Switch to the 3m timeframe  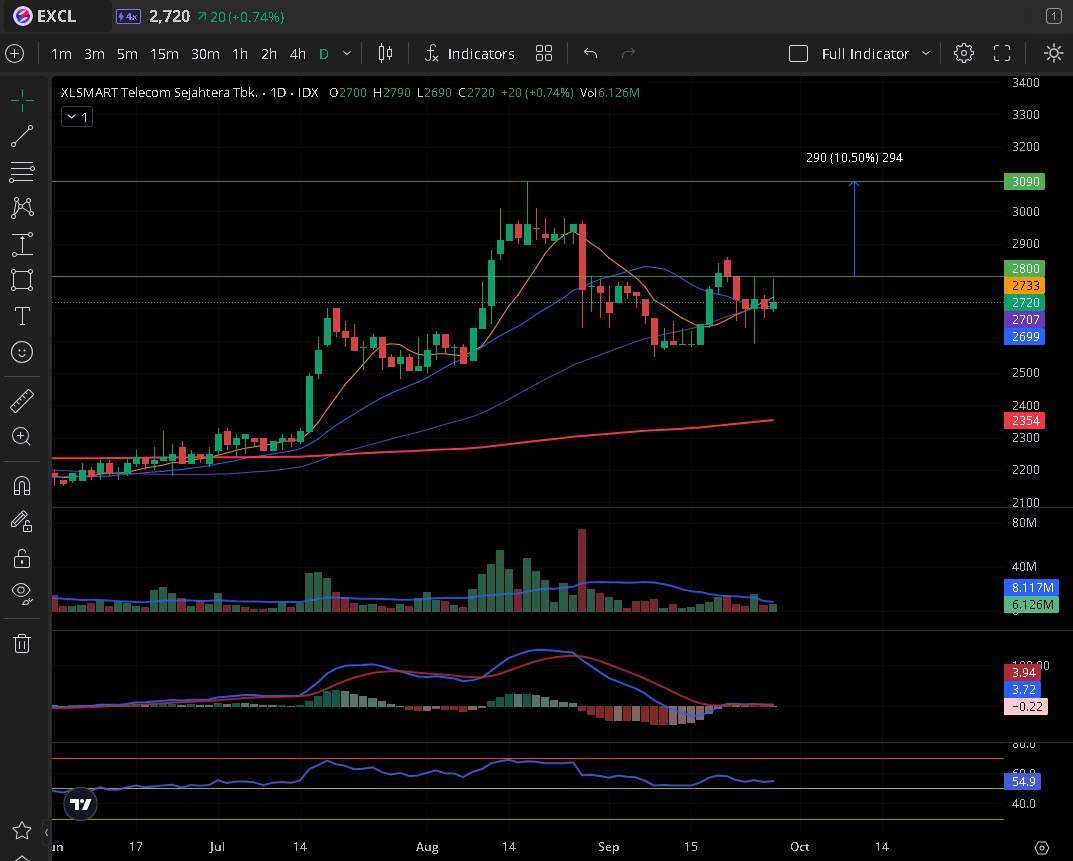(94, 53)
